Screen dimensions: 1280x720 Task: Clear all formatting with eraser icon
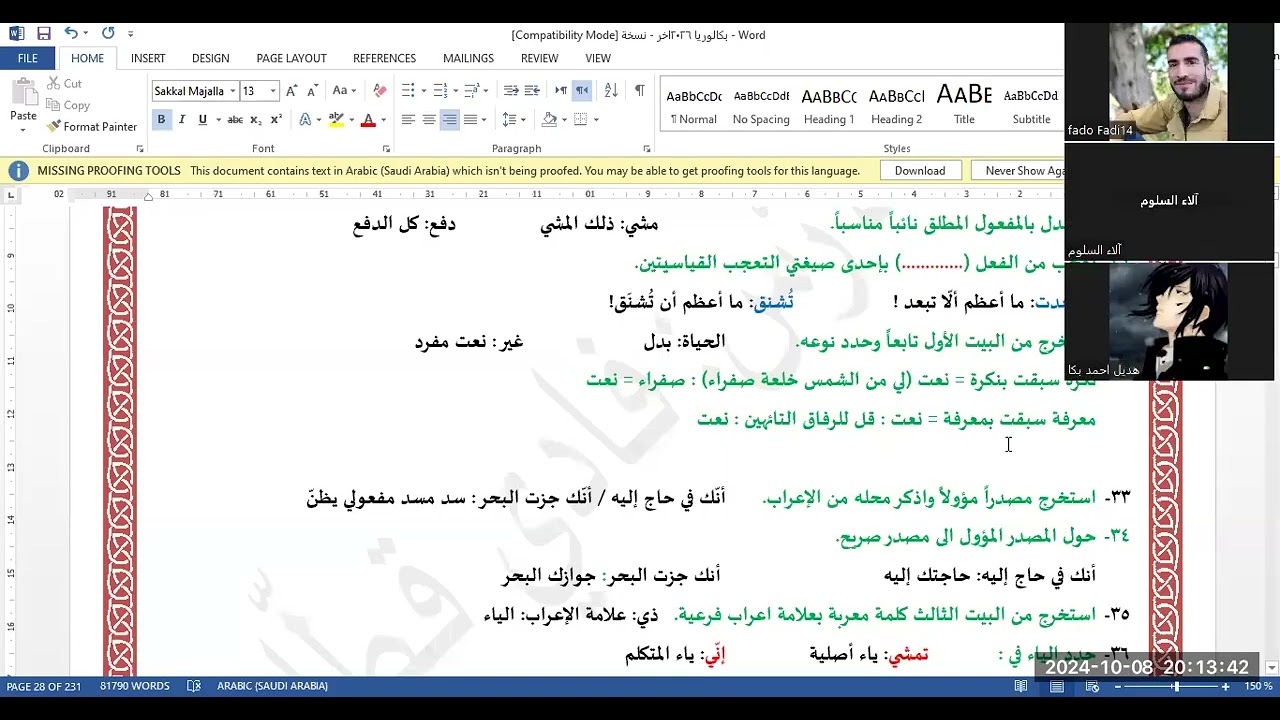pyautogui.click(x=379, y=91)
